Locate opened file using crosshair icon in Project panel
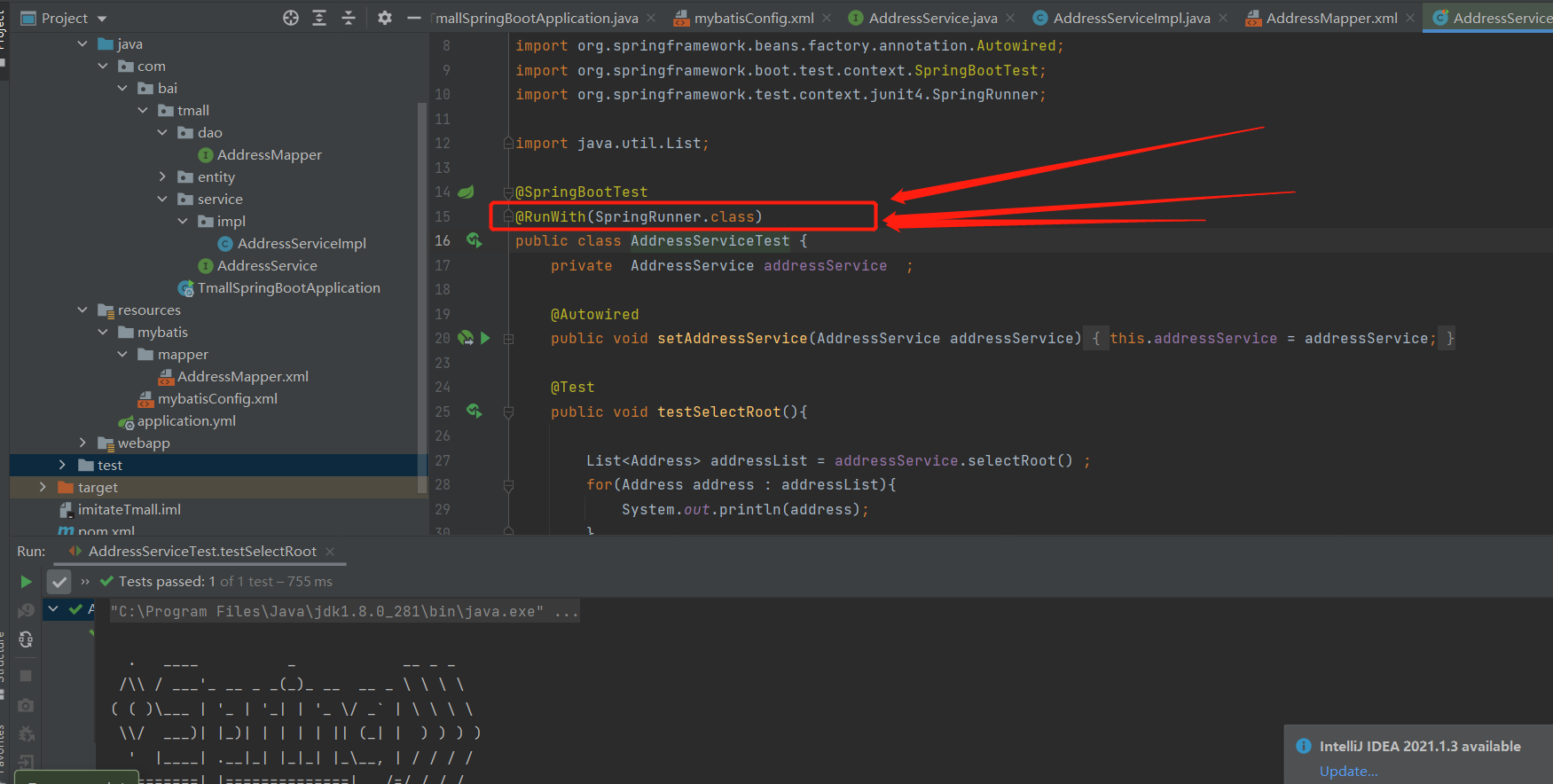This screenshot has height=784, width=1553. (291, 18)
